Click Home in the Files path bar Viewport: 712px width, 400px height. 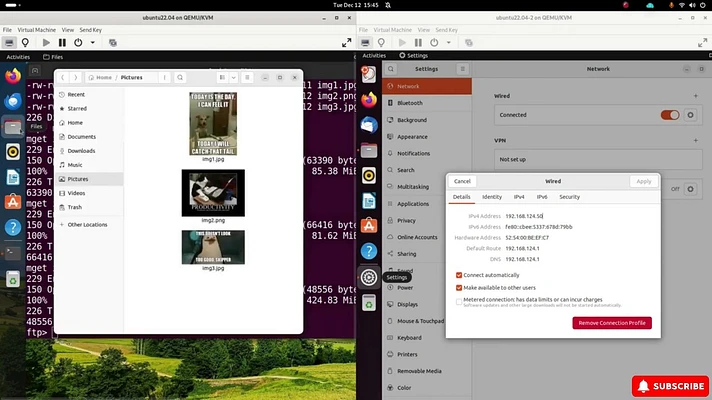tap(100, 78)
